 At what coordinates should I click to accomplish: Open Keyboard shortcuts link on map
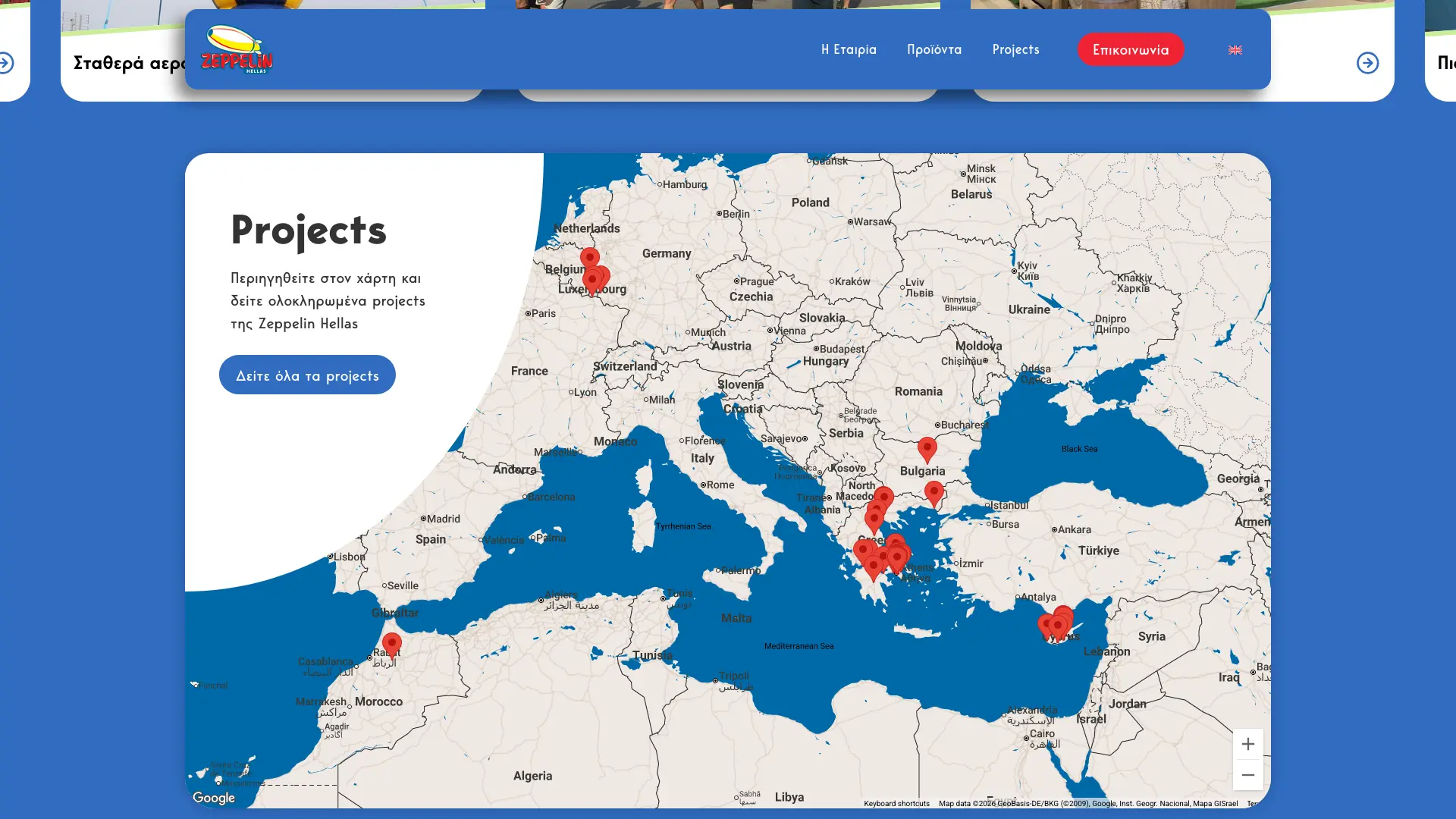pos(896,803)
